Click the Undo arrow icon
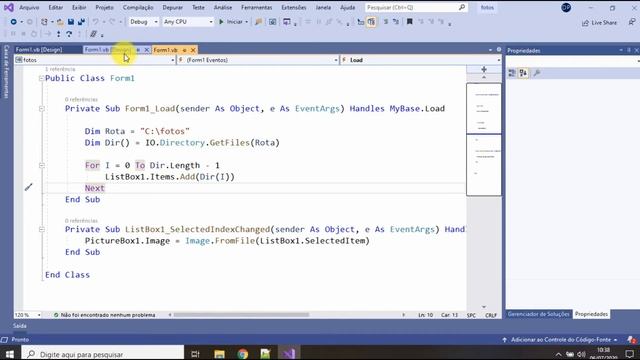The image size is (640, 360). 96,22
